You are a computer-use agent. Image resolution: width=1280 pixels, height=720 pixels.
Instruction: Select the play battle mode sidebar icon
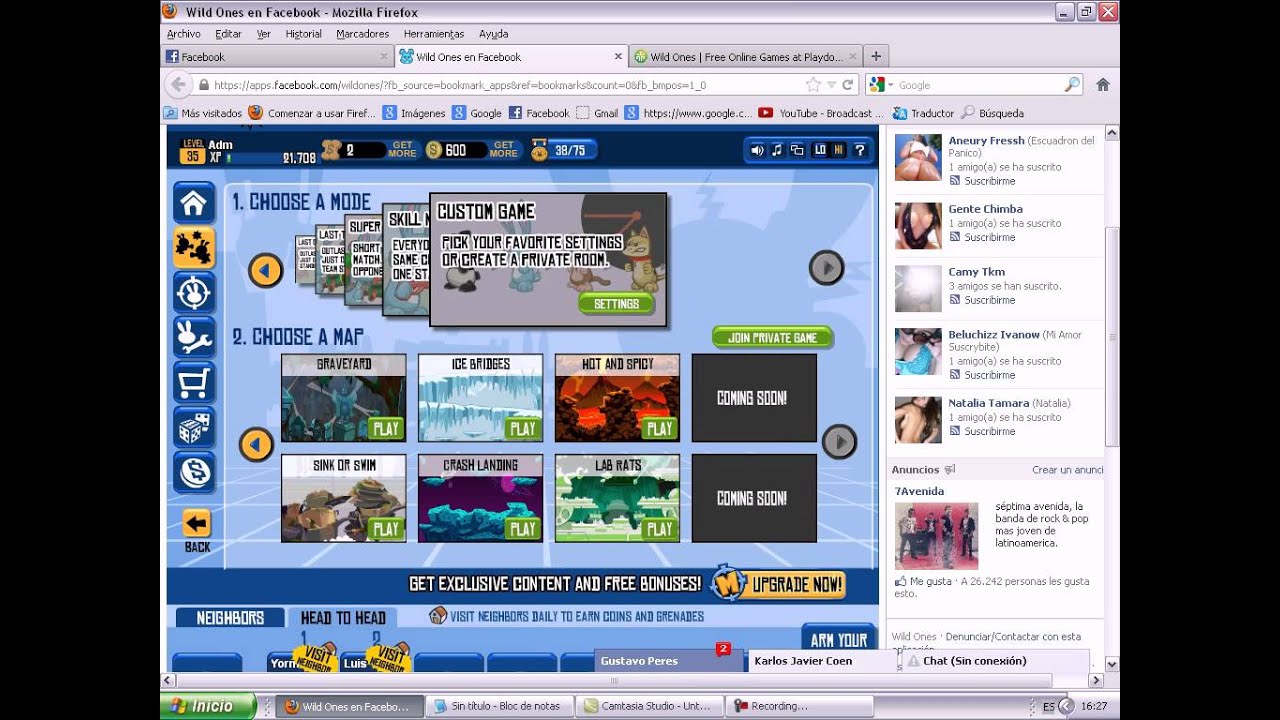pyautogui.click(x=194, y=247)
